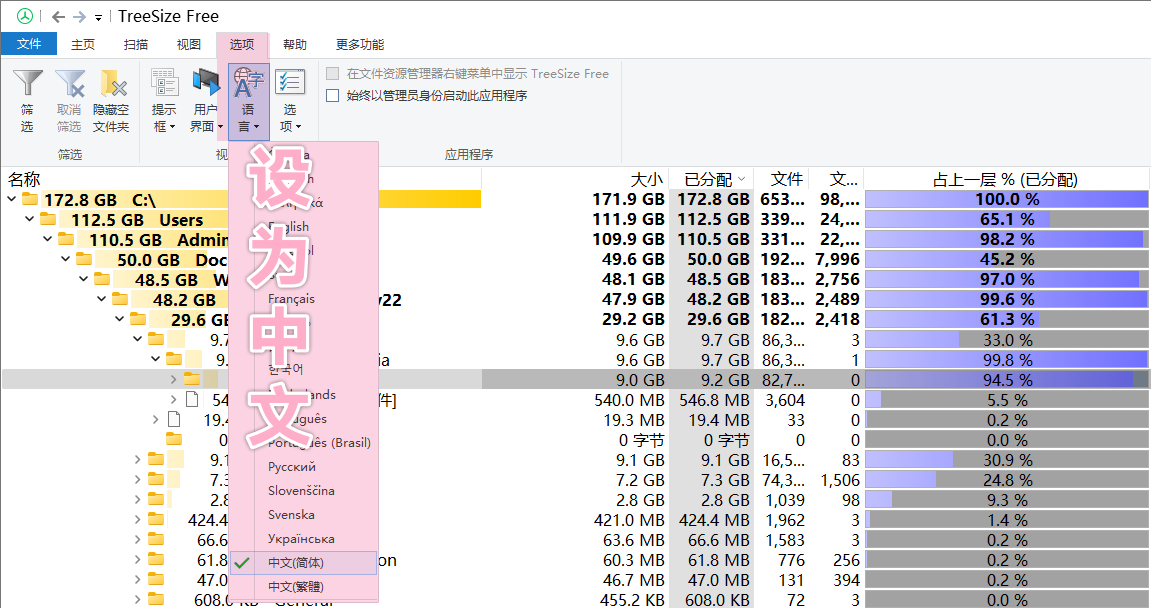The image size is (1151, 608).
Task: Switch to the 更多功能 tab
Action: click(360, 44)
